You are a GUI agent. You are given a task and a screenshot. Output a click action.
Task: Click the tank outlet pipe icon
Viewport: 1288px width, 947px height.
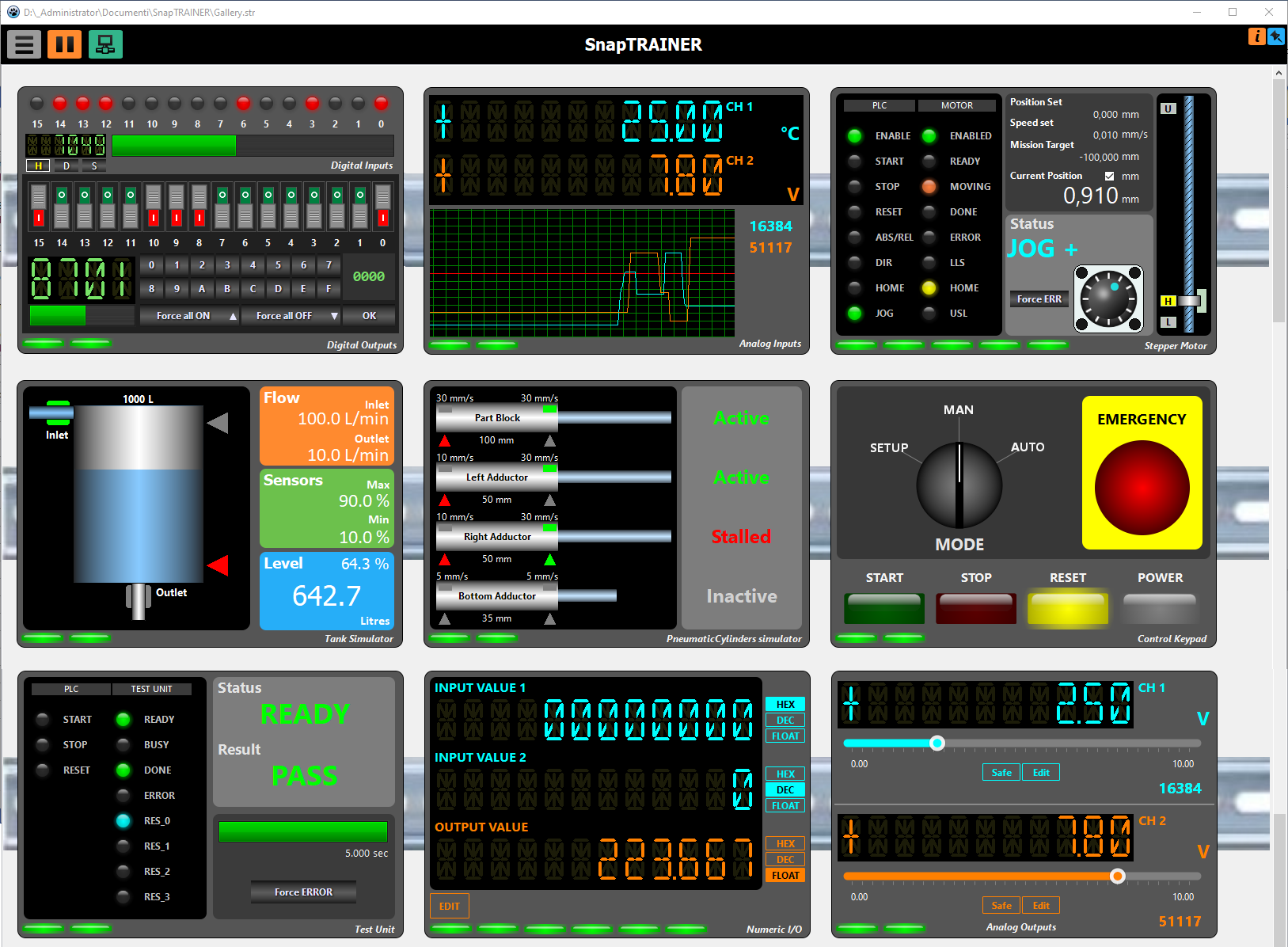tap(139, 601)
